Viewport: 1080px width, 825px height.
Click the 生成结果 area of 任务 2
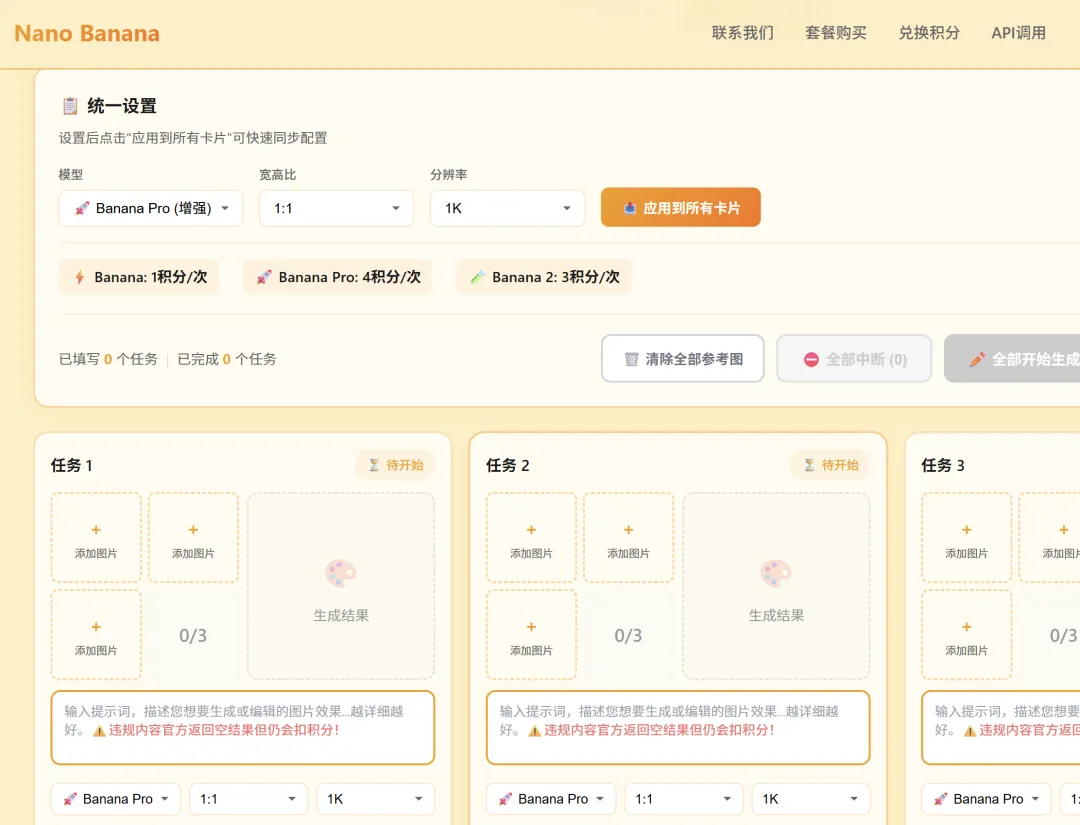(x=776, y=586)
